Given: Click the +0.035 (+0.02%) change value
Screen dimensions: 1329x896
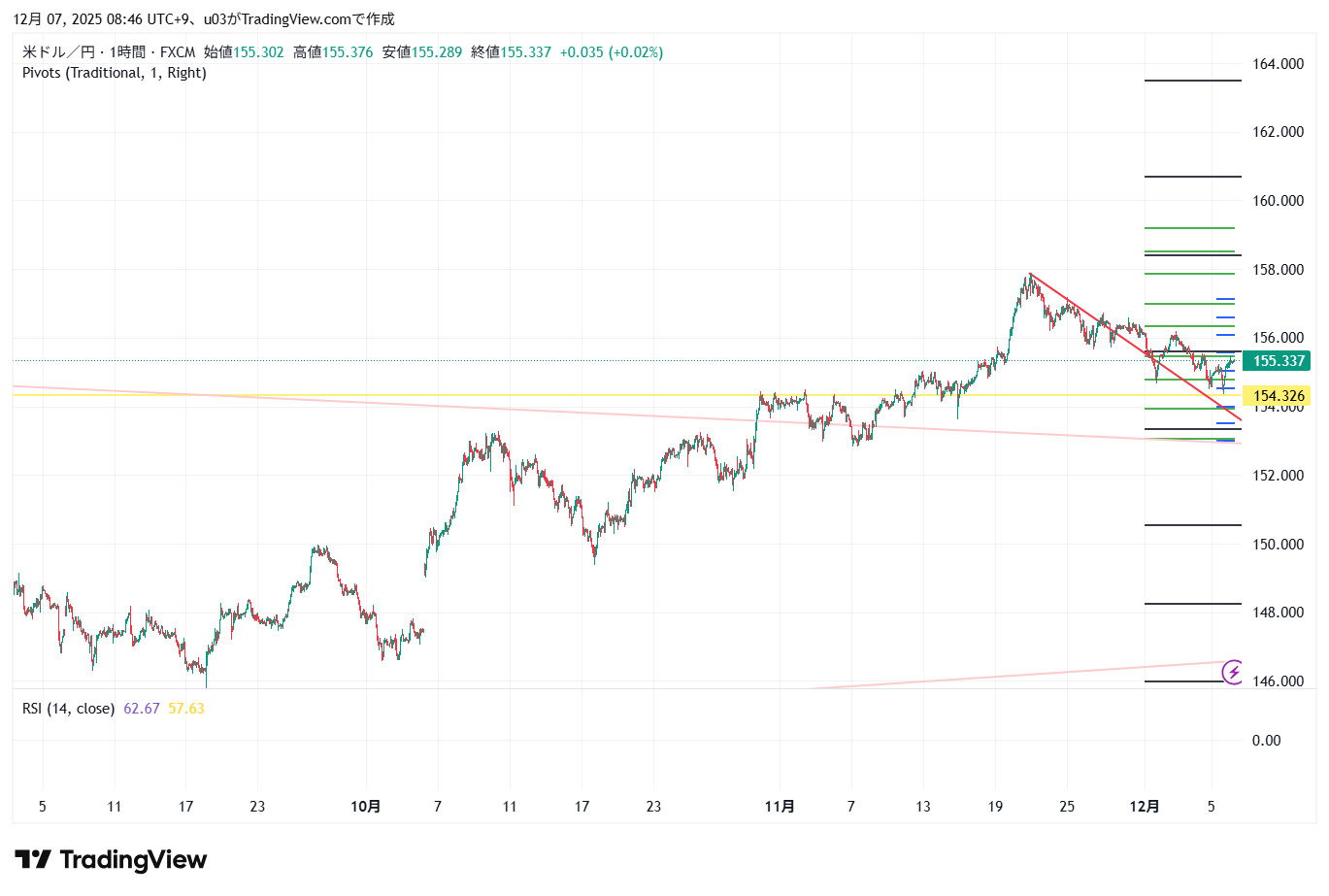Looking at the screenshot, I should coord(612,52).
